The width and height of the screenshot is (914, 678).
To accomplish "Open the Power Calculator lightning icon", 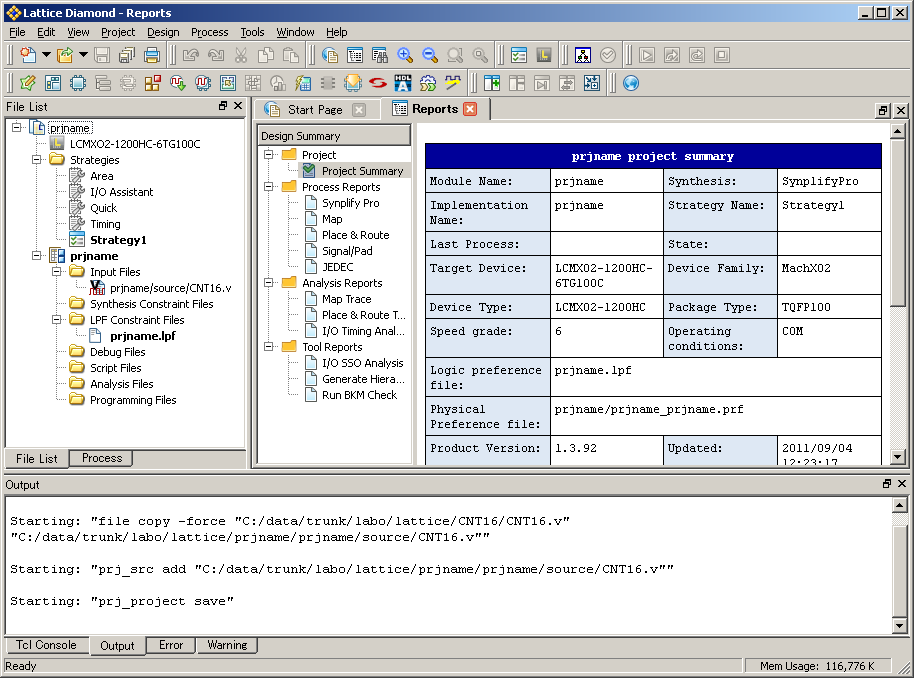I will pos(303,83).
